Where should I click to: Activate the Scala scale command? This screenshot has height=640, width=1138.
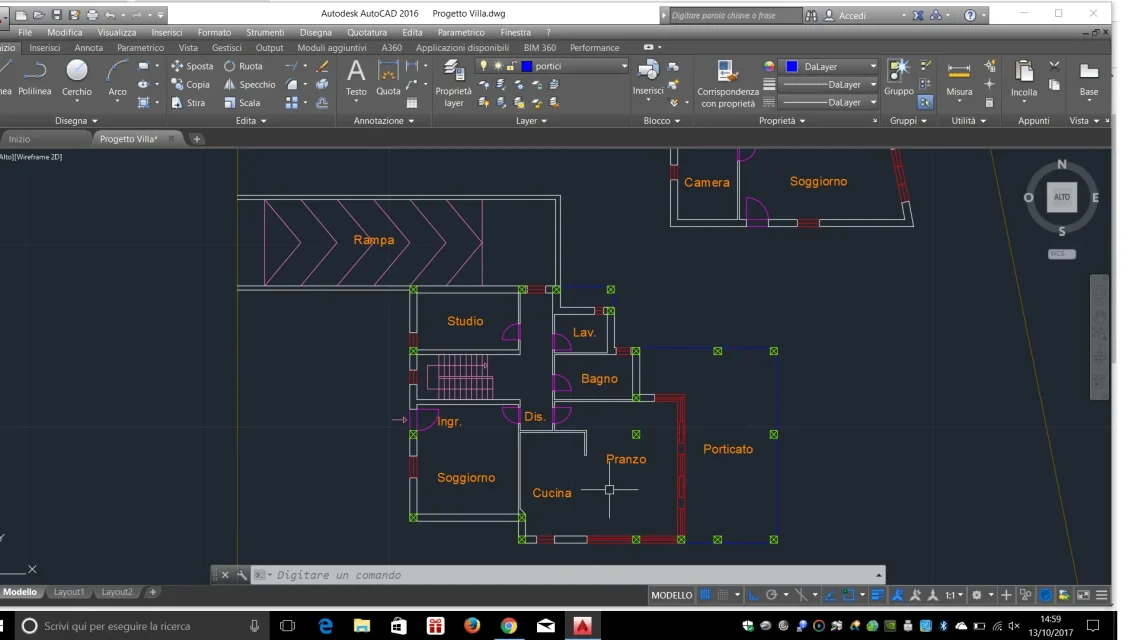pos(242,102)
